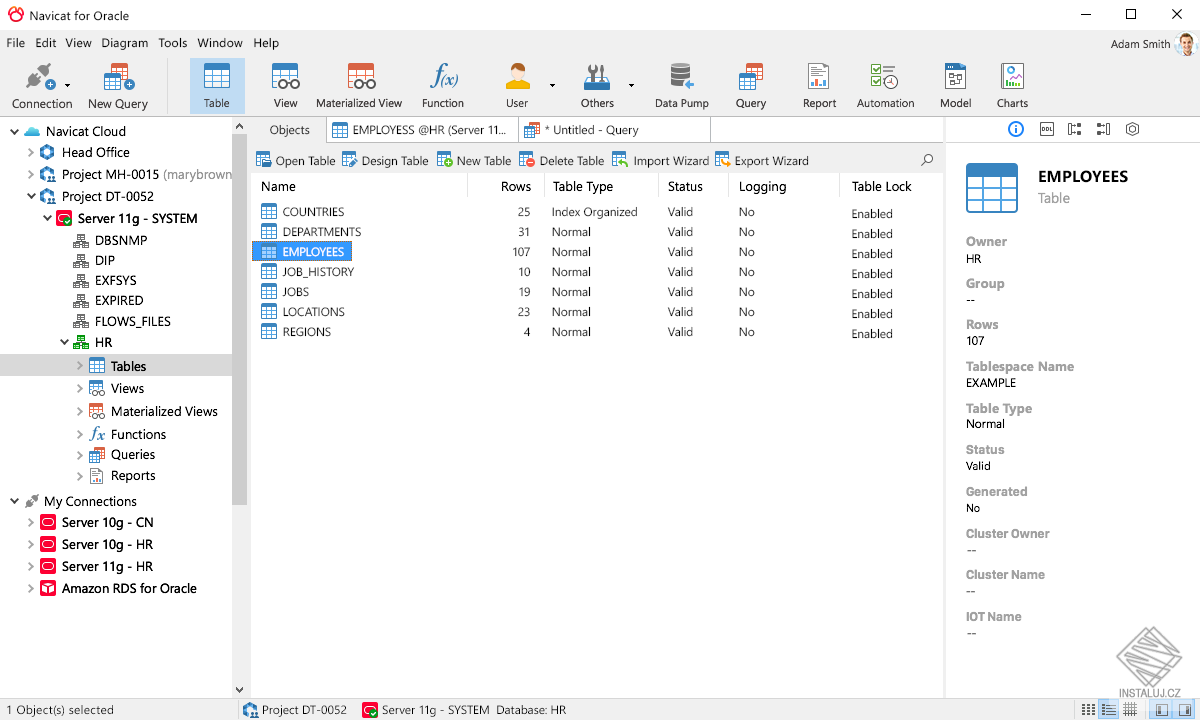Show the General info pane icon
The height and width of the screenshot is (720, 1200).
pyautogui.click(x=1016, y=129)
